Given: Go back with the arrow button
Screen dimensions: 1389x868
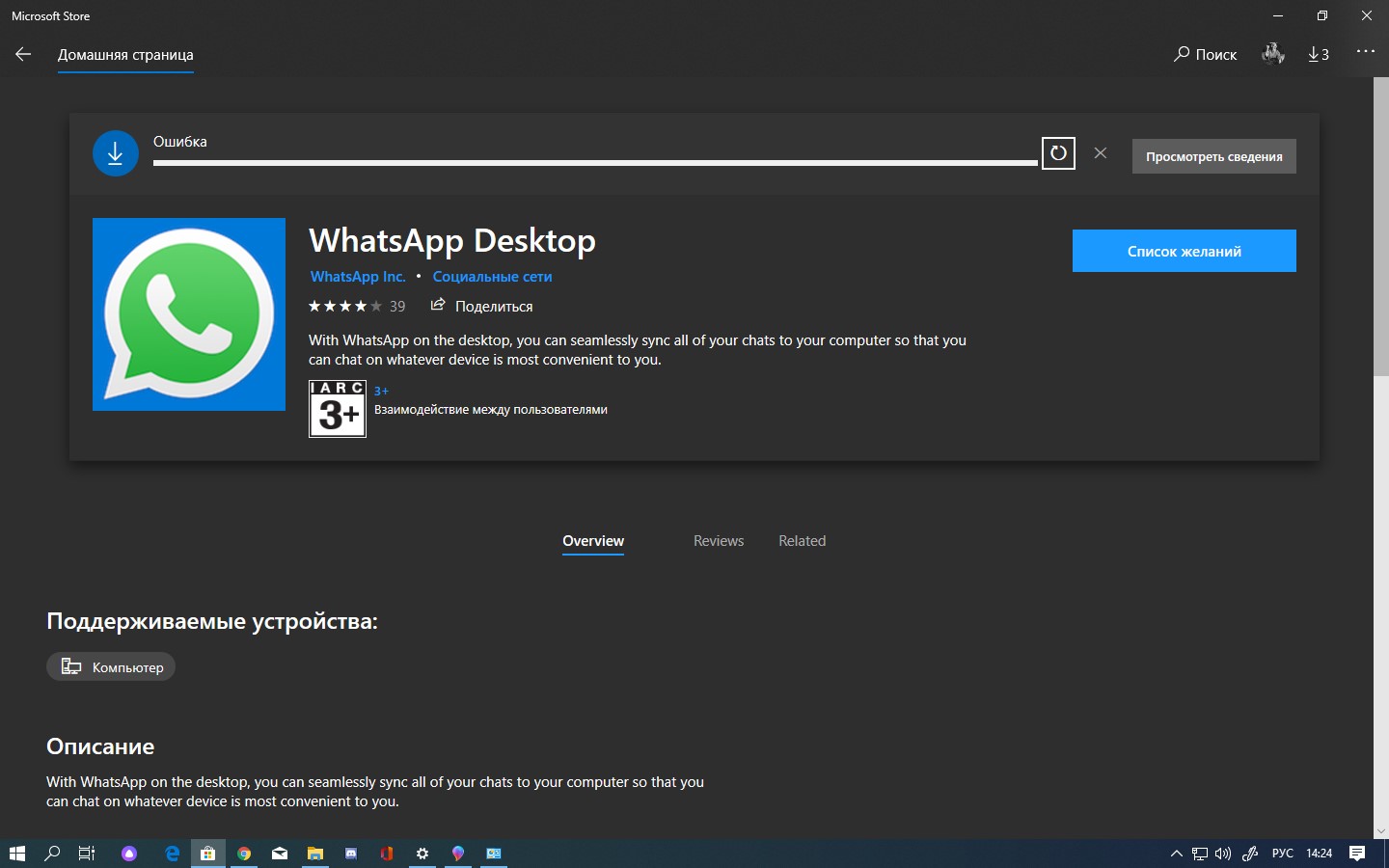Looking at the screenshot, I should click(23, 54).
